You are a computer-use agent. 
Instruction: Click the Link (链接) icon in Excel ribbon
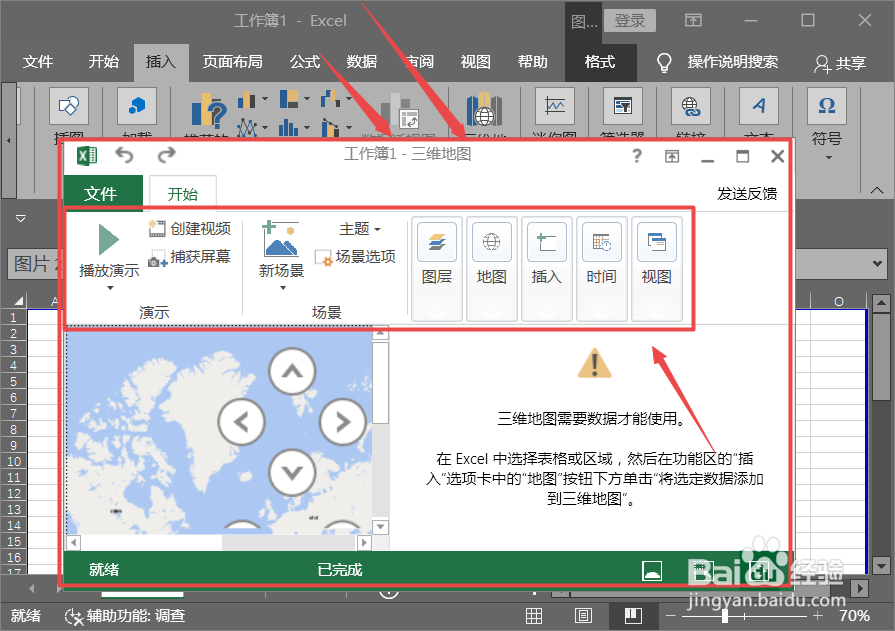pos(691,106)
